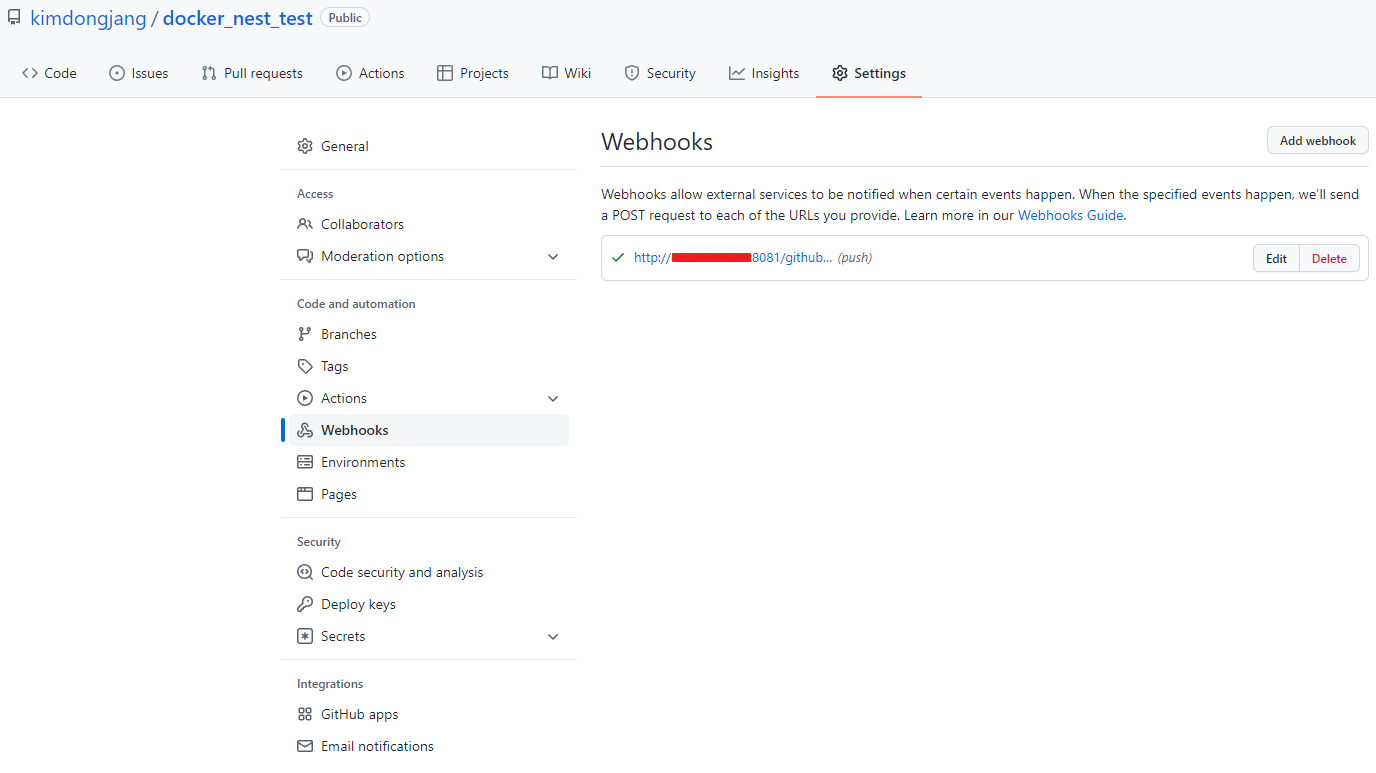Image resolution: width=1376 pixels, height=773 pixels.
Task: Click the Collaborators people icon
Action: [x=305, y=224]
